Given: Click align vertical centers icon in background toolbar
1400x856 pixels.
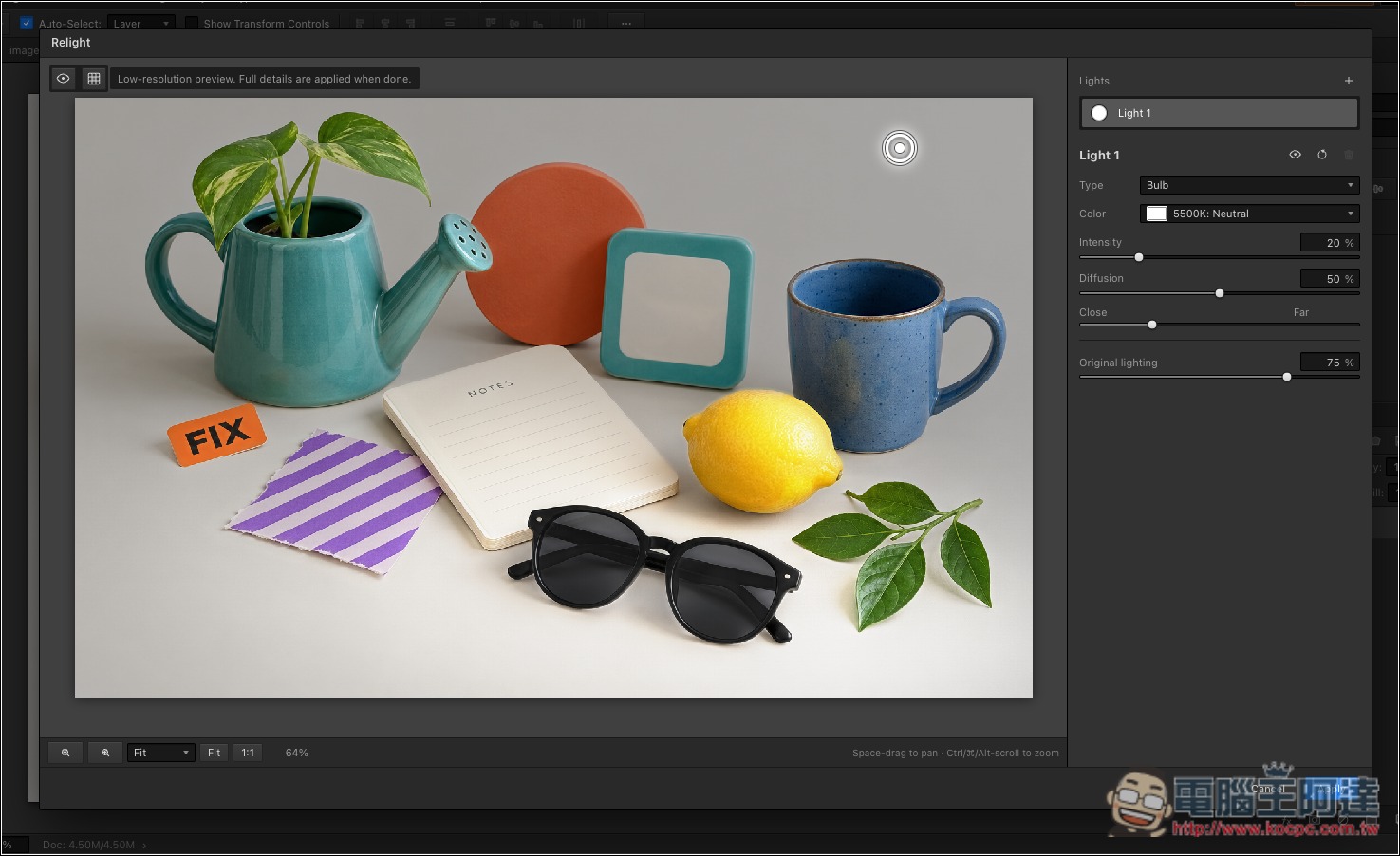Looking at the screenshot, I should pos(514,24).
